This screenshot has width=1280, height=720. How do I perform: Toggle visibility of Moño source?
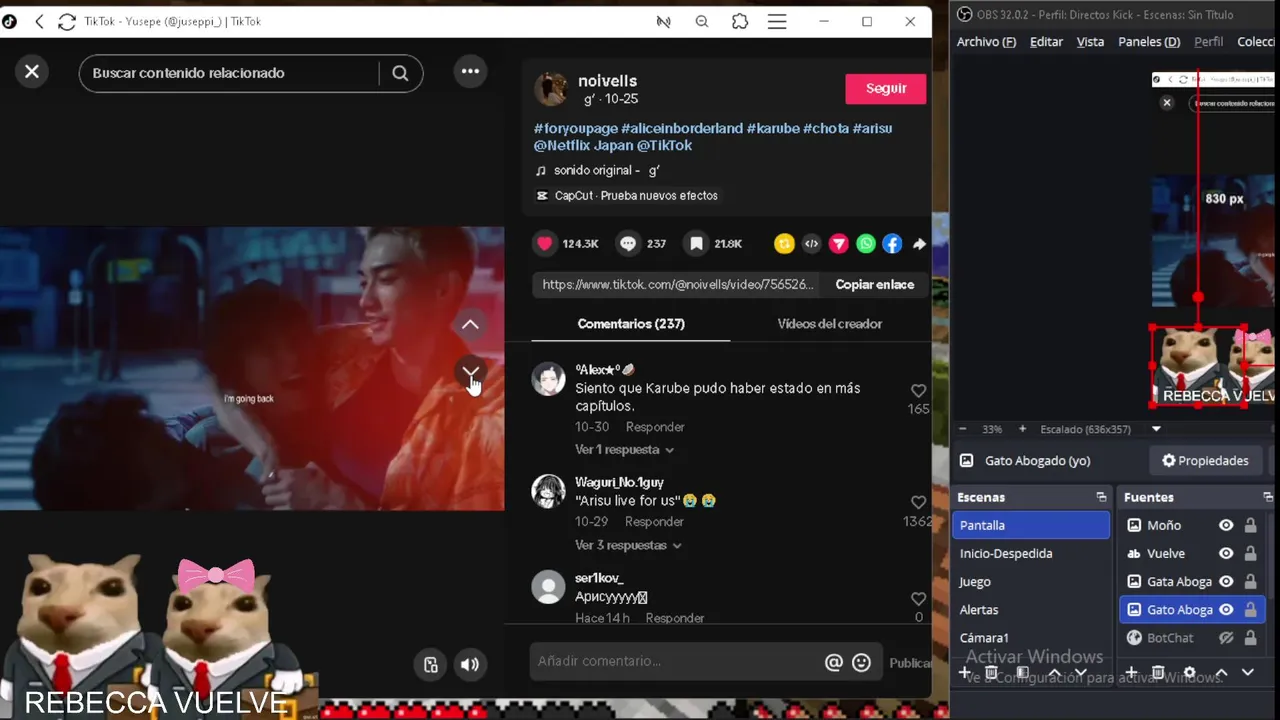click(x=1226, y=525)
